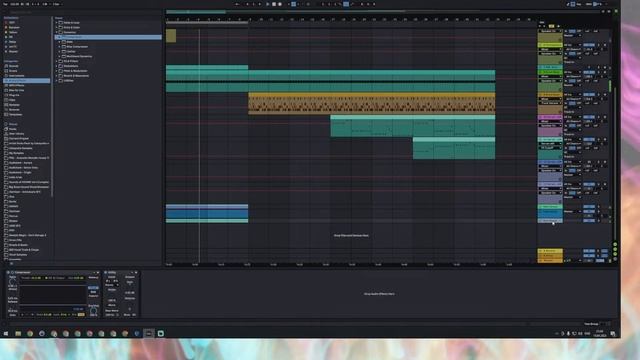Open Packs under Places
The height and width of the screenshot is (360, 640).
point(12,129)
